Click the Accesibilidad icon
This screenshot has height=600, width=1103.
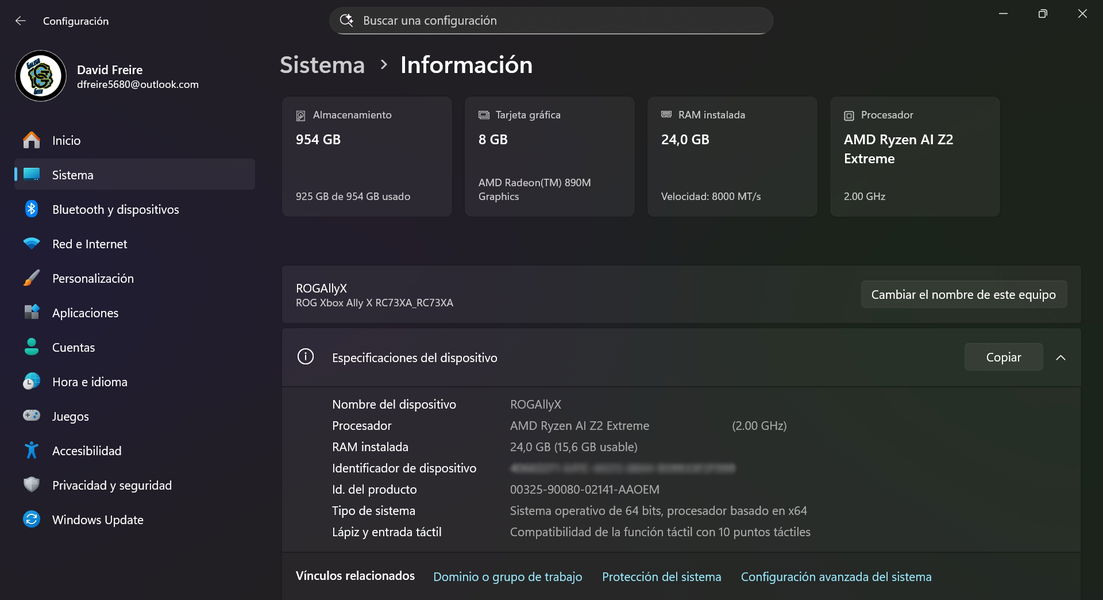tap(32, 451)
